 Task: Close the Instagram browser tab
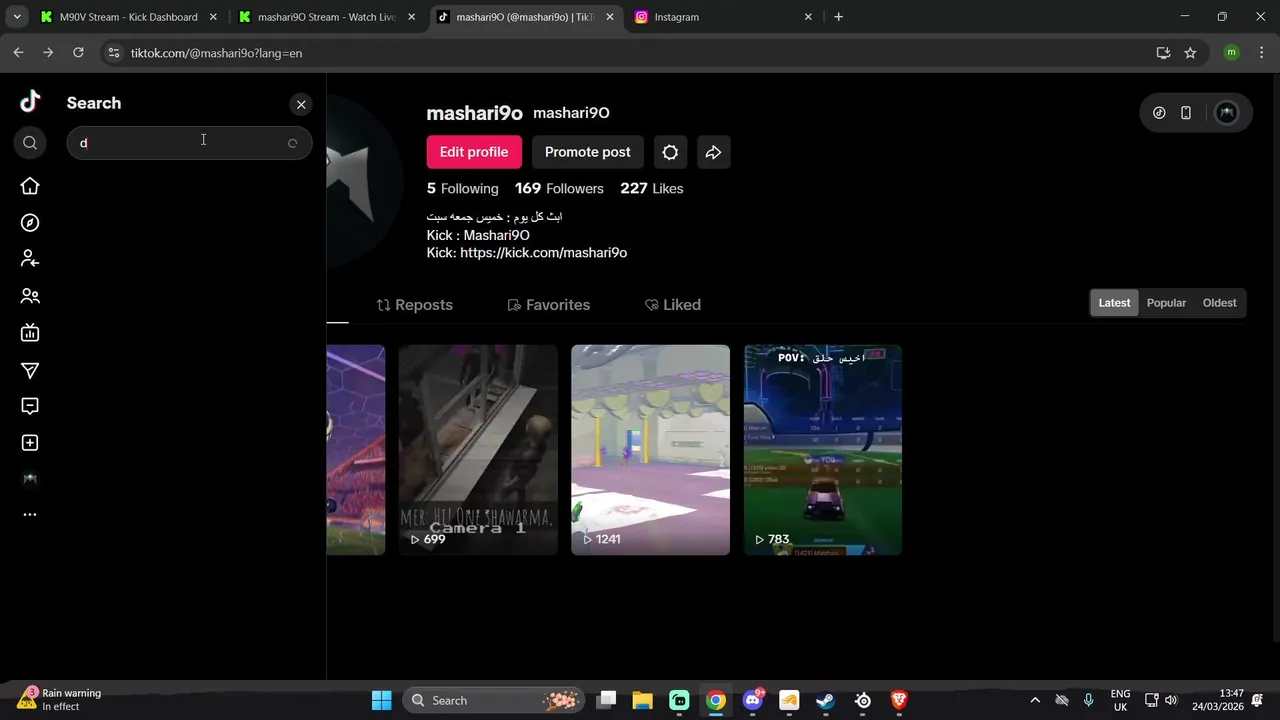(808, 17)
